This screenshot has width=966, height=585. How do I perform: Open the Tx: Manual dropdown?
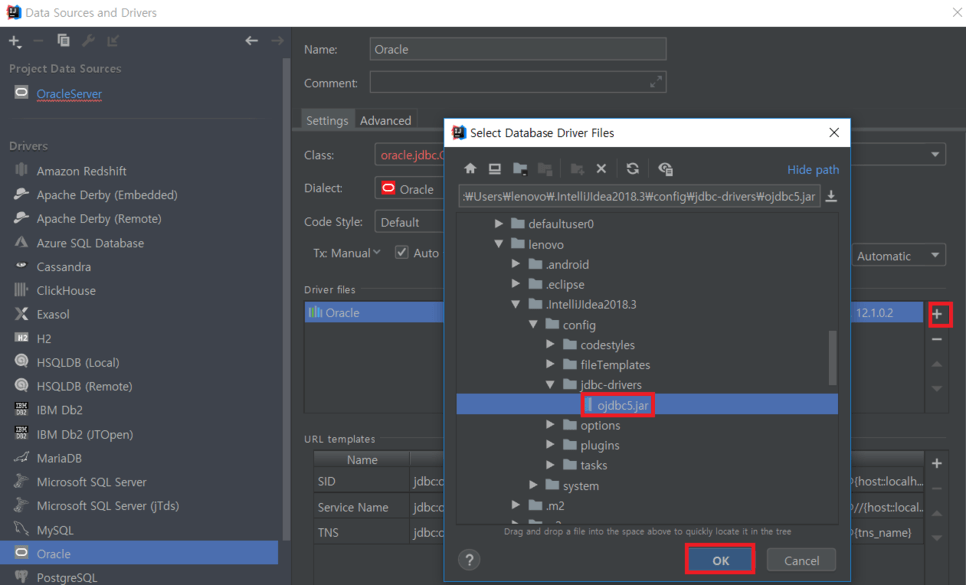pyautogui.click(x=346, y=253)
